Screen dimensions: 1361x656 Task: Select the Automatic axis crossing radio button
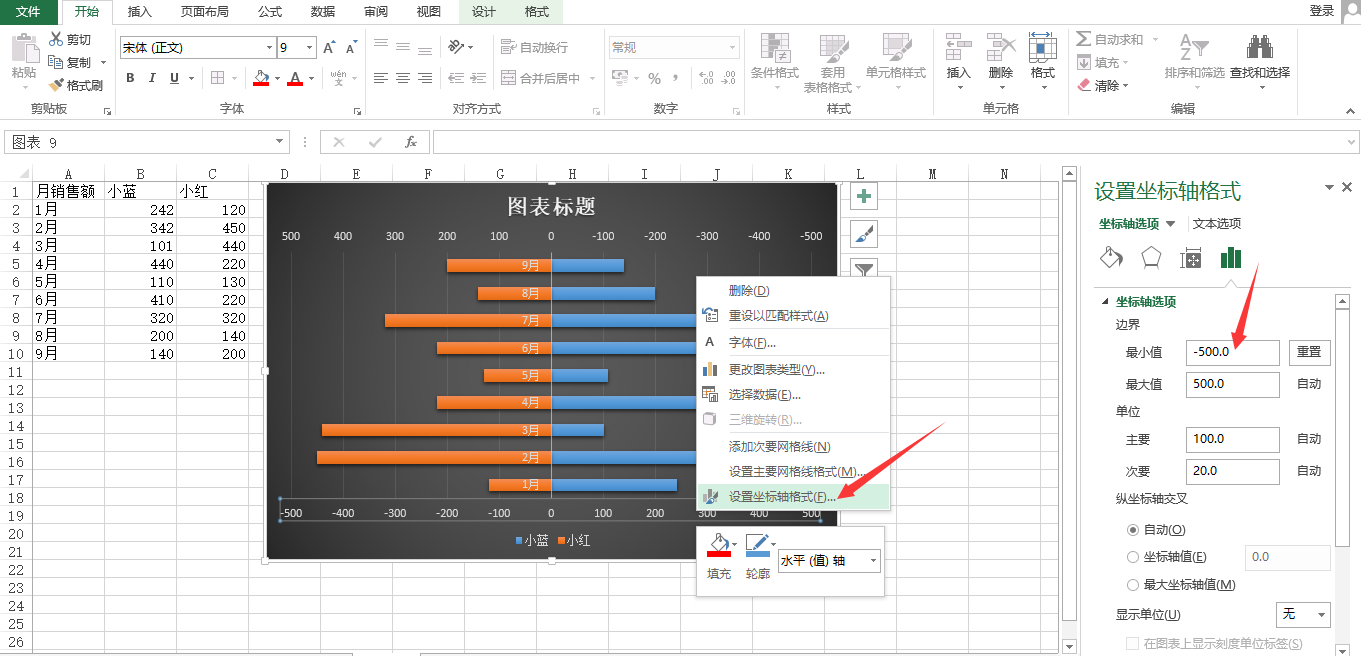pos(1133,530)
